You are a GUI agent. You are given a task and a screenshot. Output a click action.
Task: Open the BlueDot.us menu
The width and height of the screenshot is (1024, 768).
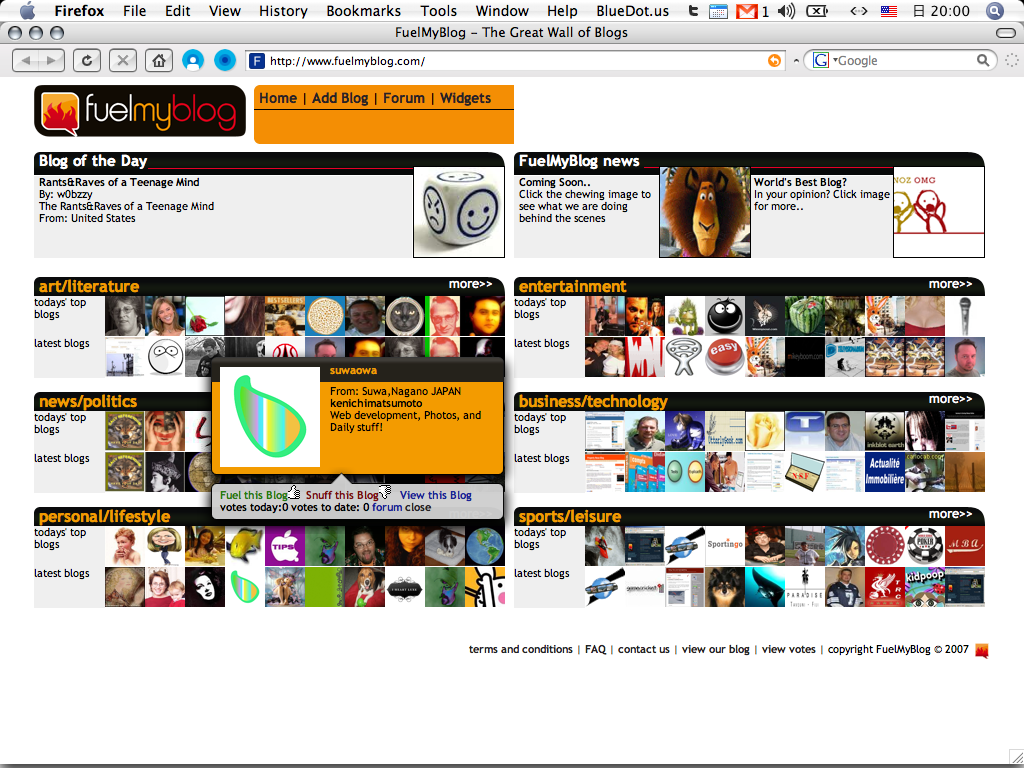coord(632,11)
